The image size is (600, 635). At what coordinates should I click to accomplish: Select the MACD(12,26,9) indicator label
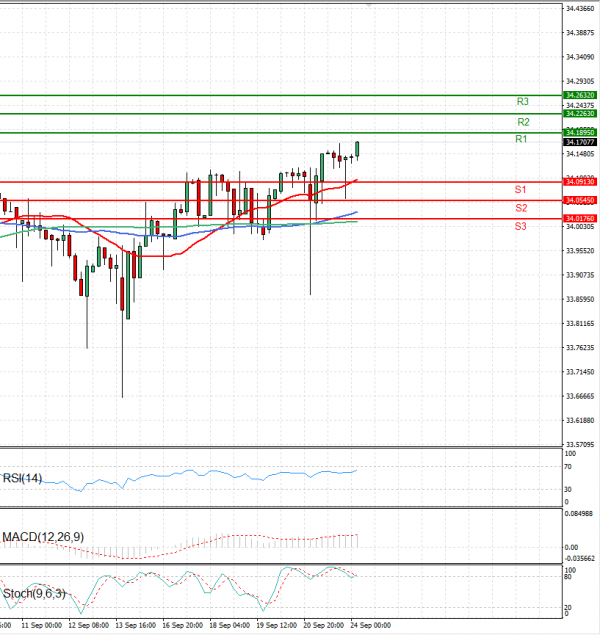(43, 538)
